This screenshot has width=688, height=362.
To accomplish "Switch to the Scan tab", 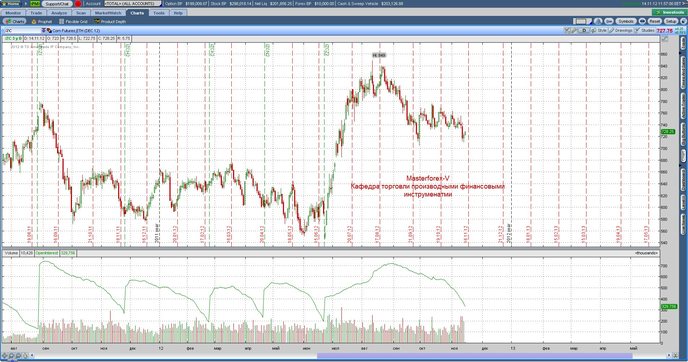I will click(81, 13).
